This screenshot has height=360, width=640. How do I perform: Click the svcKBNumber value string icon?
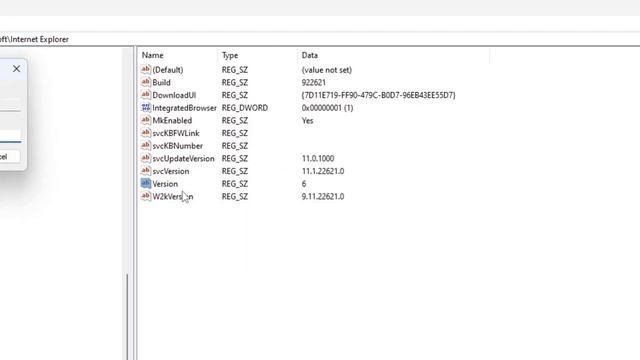(x=146, y=145)
